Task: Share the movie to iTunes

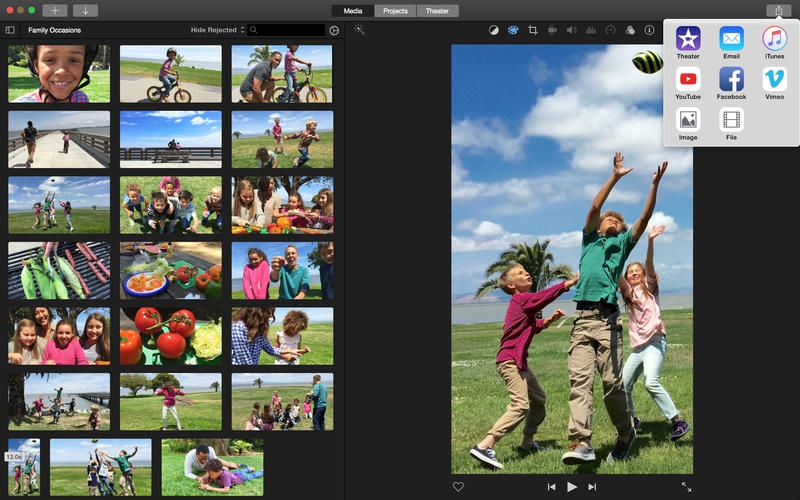Action: point(774,39)
